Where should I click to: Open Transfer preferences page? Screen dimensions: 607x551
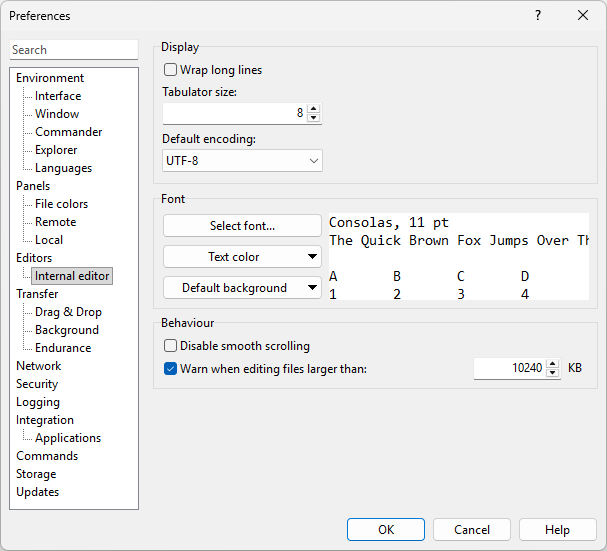point(37,294)
